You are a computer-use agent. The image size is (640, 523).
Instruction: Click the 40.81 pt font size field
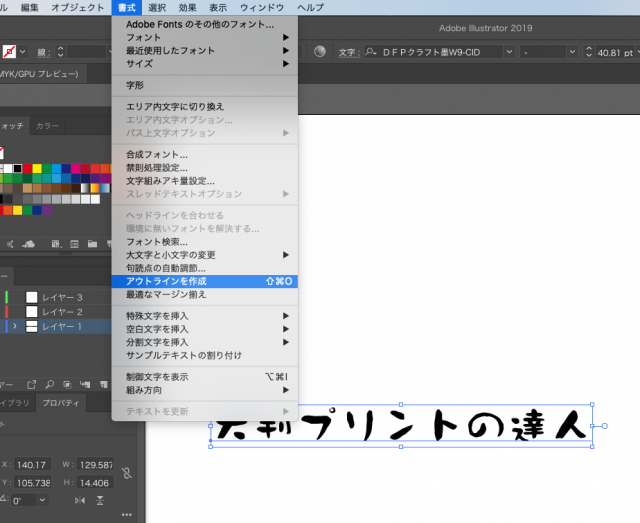tap(615, 52)
